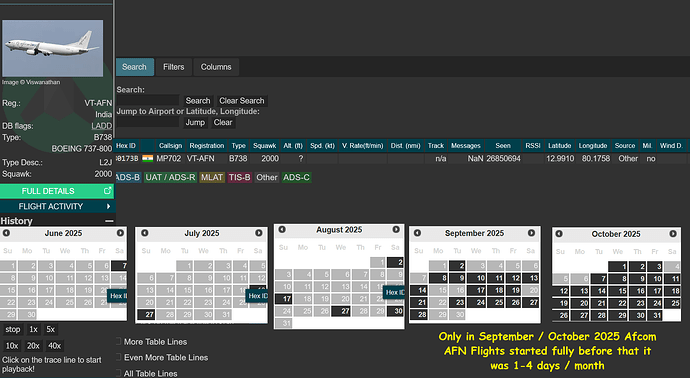Toggle the ADS-C source legend
Screen dimensions: 690x378
[296, 177]
